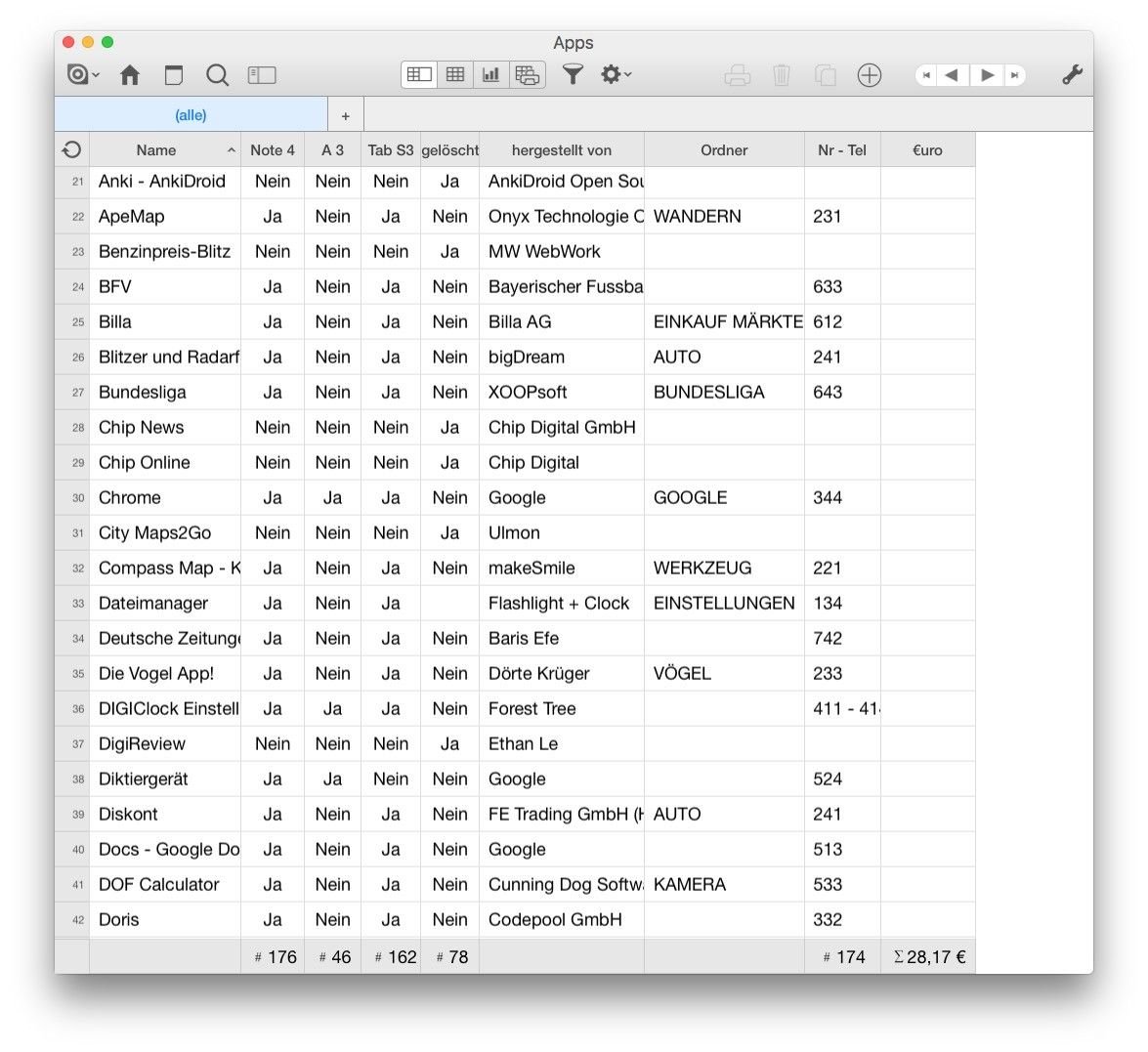Click the window layout icon beside home
This screenshot has height=1052, width=1148.
(174, 74)
